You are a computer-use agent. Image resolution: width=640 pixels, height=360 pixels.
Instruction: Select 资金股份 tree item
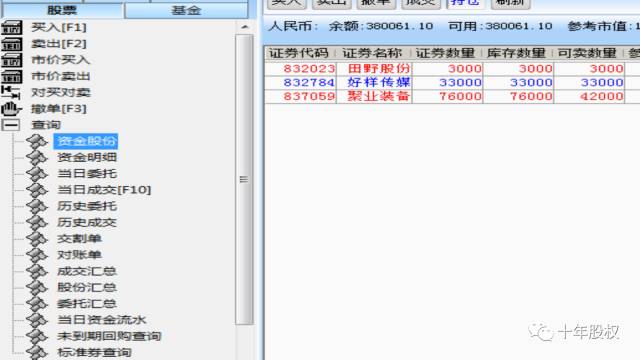click(x=86, y=141)
